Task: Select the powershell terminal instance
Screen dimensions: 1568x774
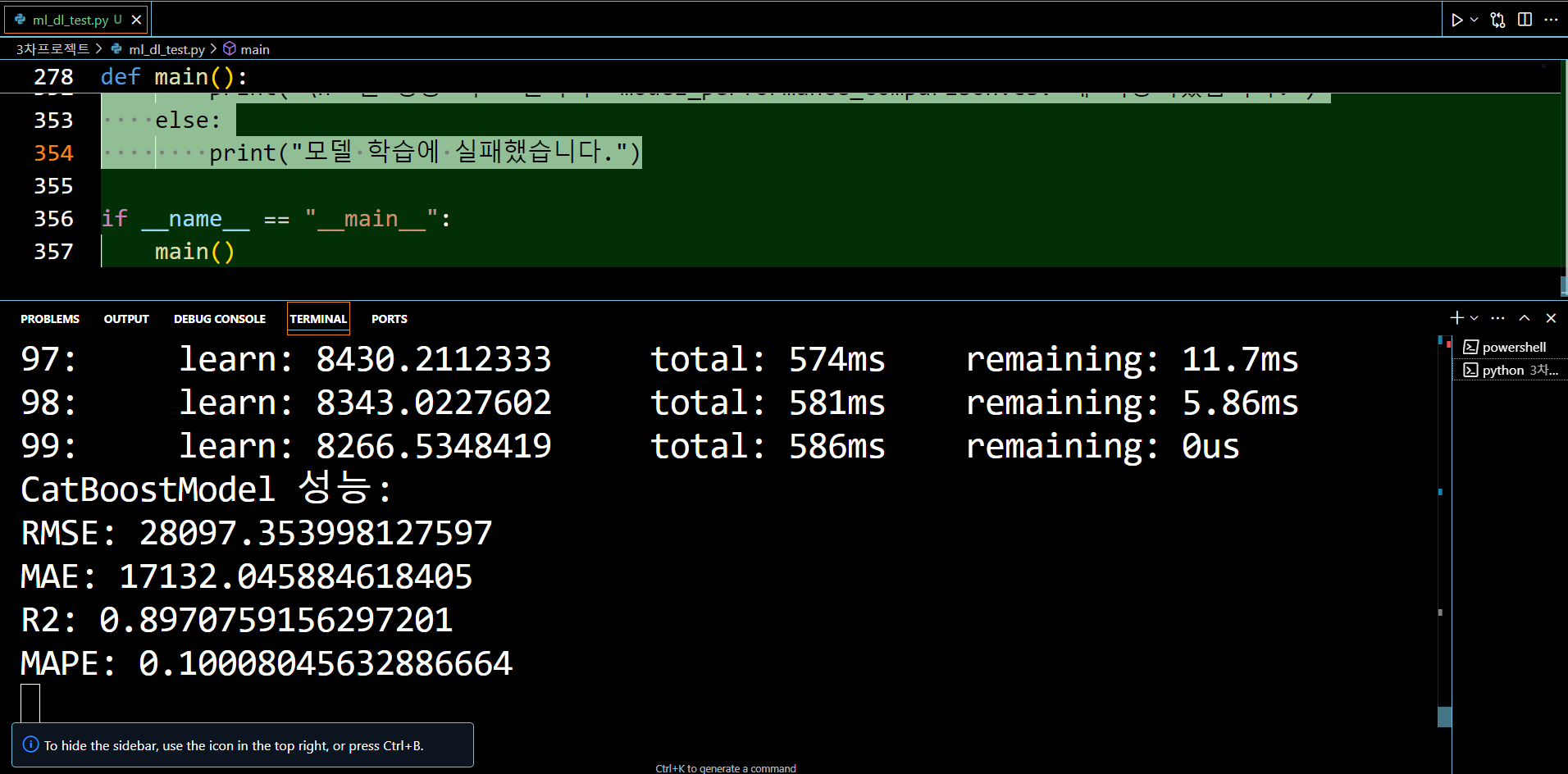Action: pos(1510,347)
